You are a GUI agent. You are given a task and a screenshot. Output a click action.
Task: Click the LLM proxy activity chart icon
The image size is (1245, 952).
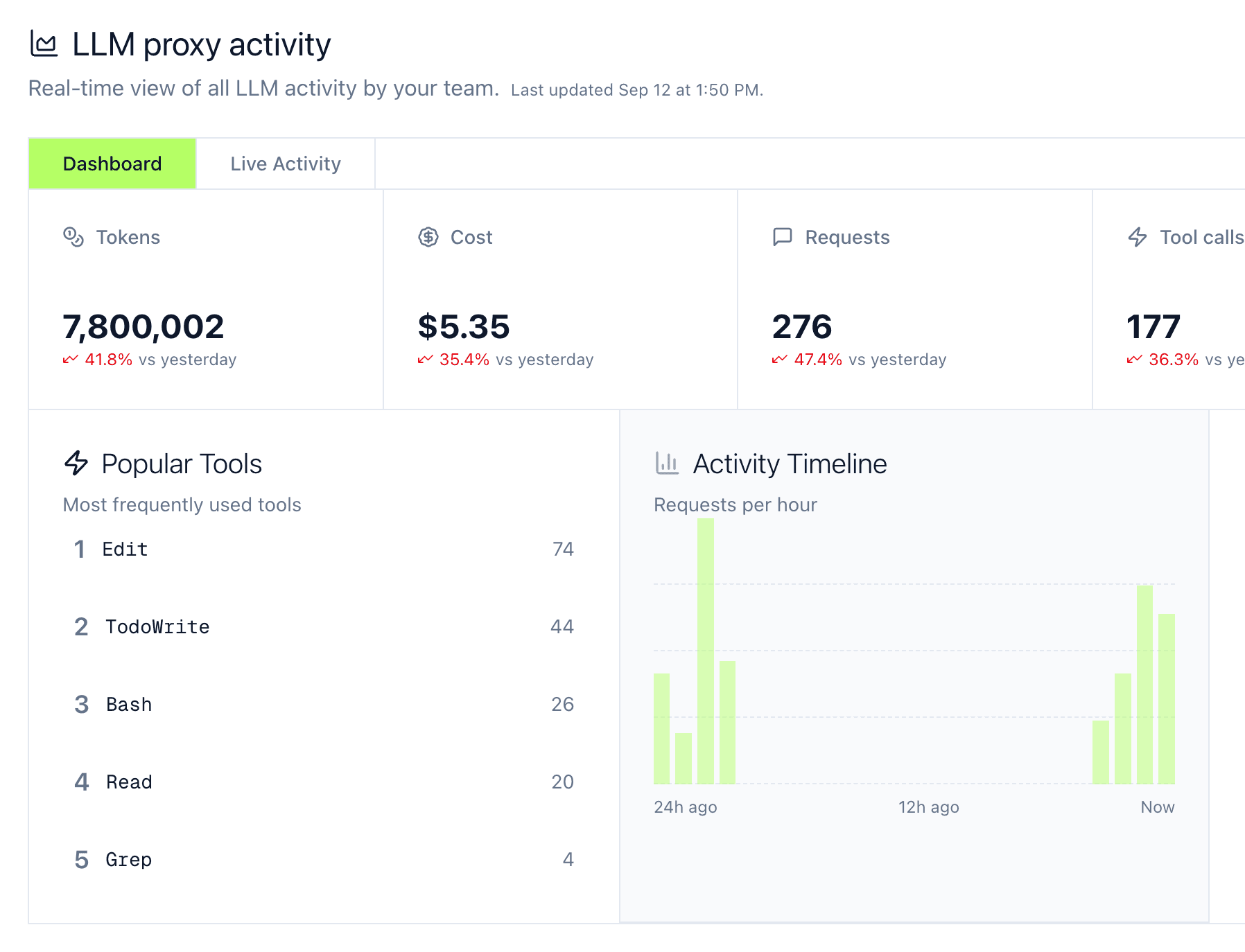tap(44, 44)
